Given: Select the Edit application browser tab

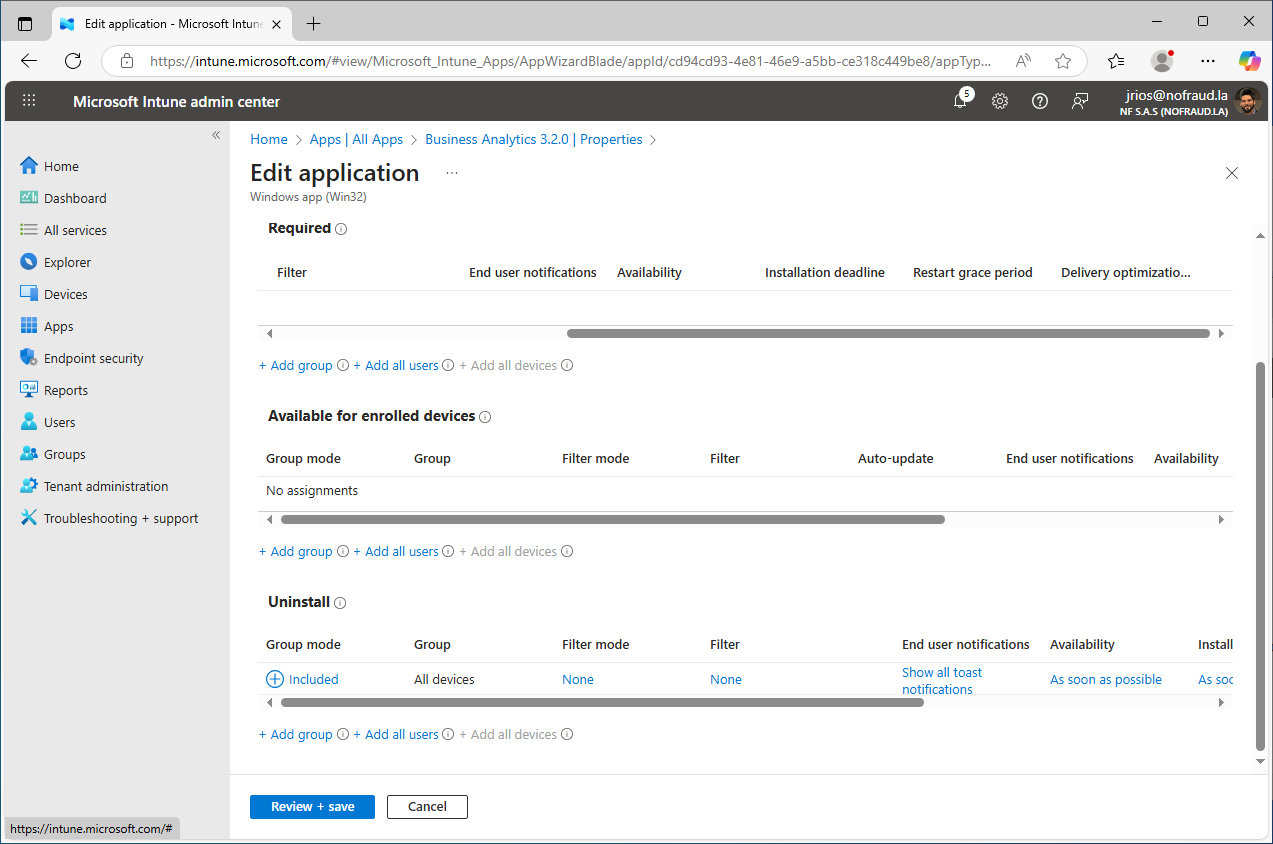Looking at the screenshot, I should click(170, 23).
